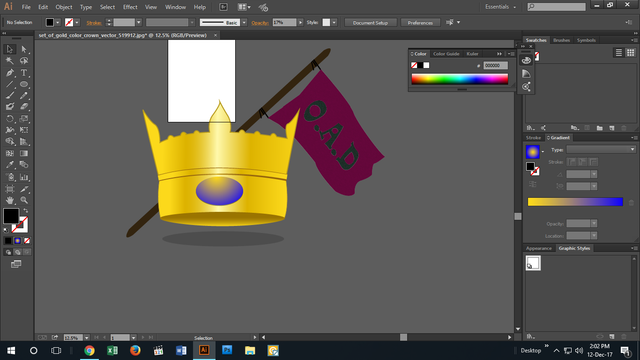Open stroke weight dropdown
The height and width of the screenshot is (360, 640).
pyautogui.click(x=139, y=22)
